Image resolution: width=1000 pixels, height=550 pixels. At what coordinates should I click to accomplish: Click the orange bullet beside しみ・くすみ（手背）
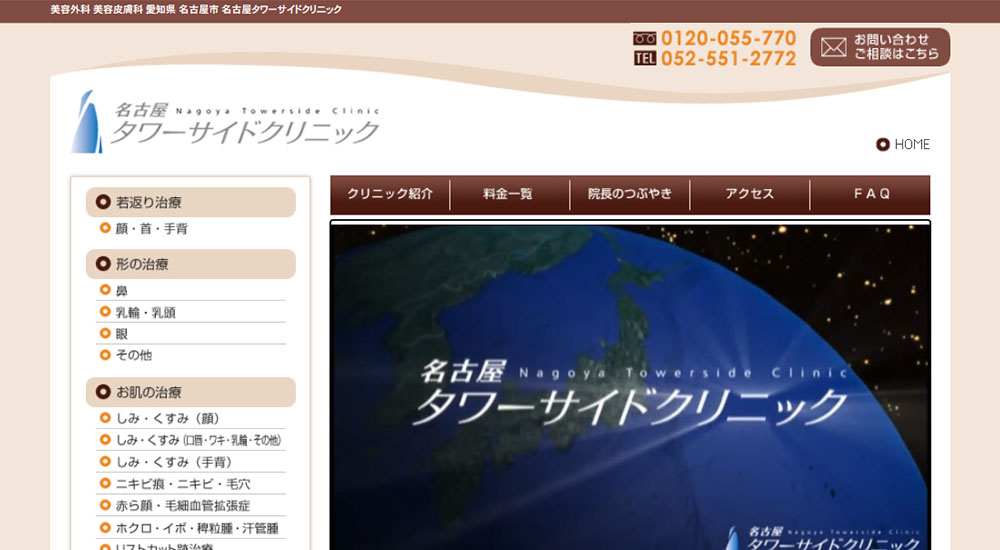tap(105, 461)
